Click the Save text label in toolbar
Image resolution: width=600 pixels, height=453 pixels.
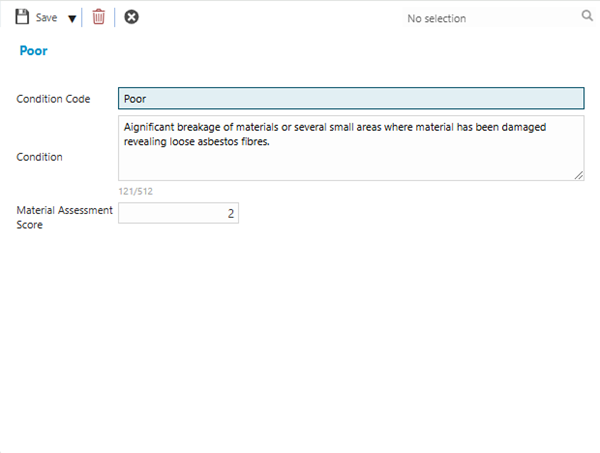pyautogui.click(x=47, y=18)
